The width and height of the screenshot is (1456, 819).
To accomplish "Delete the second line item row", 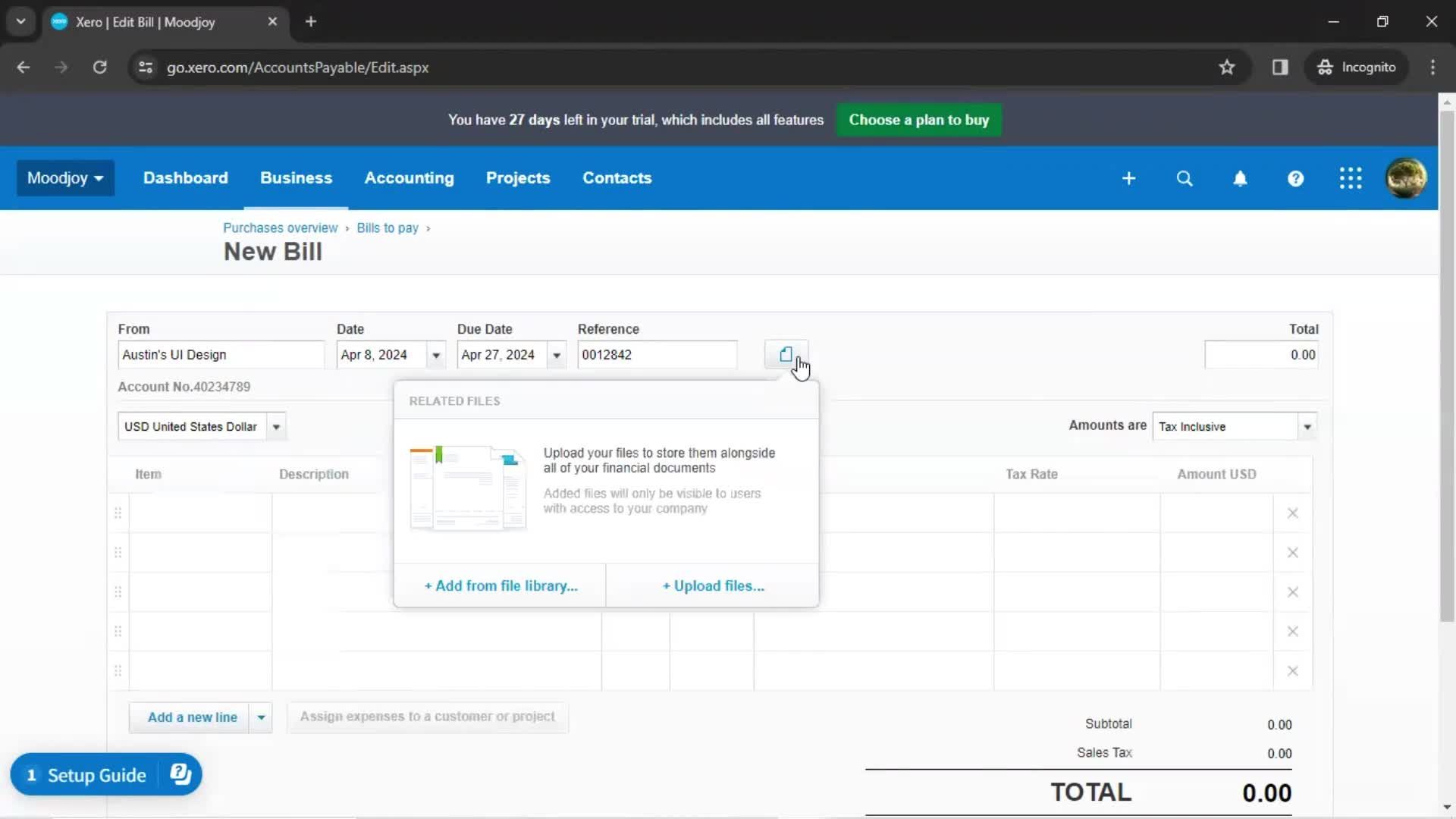I will coord(1293,553).
